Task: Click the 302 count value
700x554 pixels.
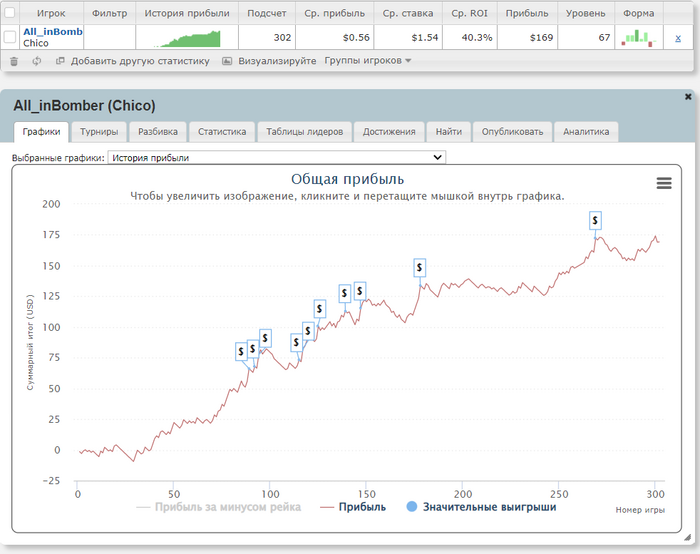Action: click(282, 37)
